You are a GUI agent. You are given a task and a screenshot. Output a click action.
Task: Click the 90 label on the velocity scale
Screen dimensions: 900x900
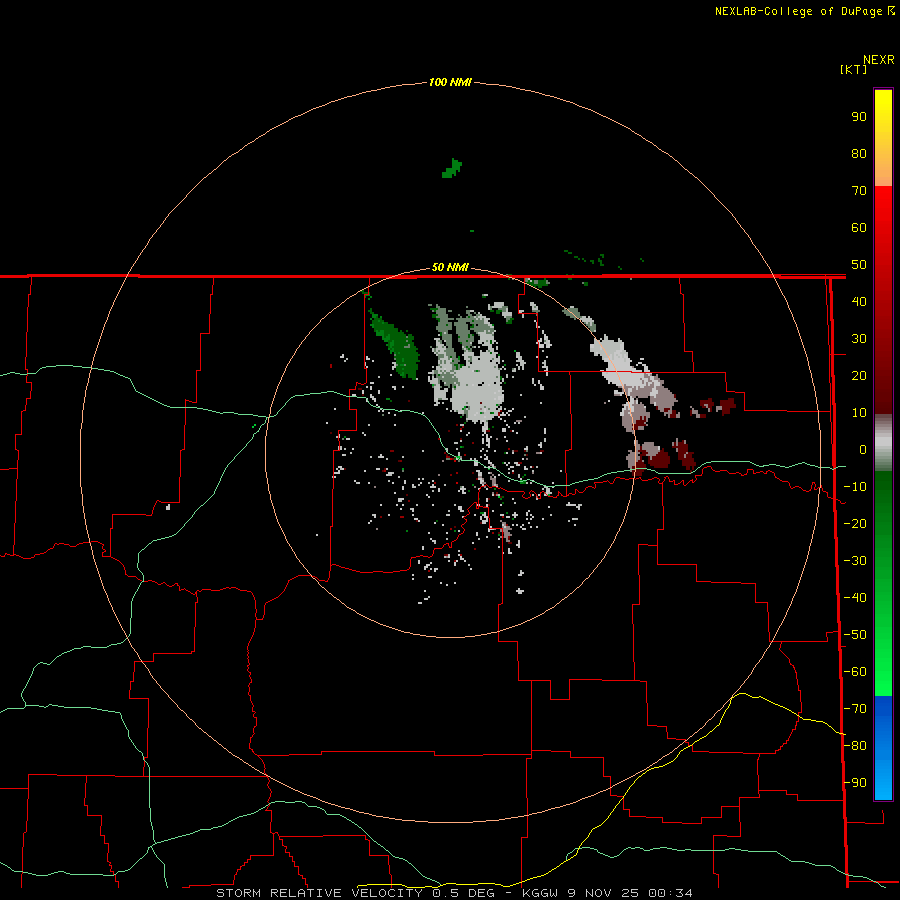pyautogui.click(x=859, y=117)
